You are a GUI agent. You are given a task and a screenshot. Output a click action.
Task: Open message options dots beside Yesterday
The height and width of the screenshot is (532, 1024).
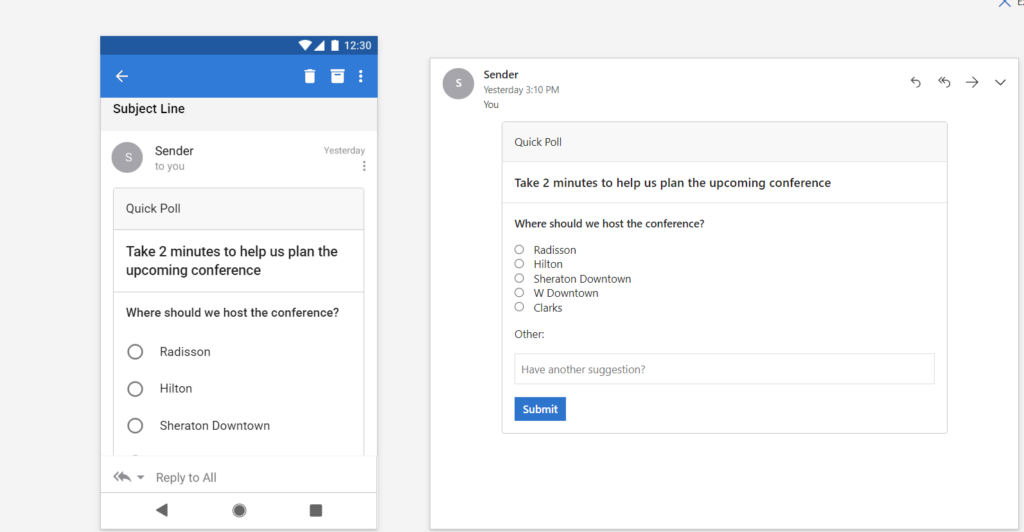(x=364, y=166)
